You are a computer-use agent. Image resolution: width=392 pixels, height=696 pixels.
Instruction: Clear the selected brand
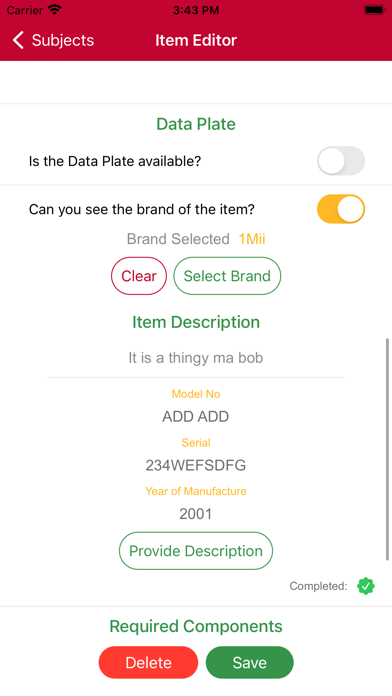pos(139,276)
